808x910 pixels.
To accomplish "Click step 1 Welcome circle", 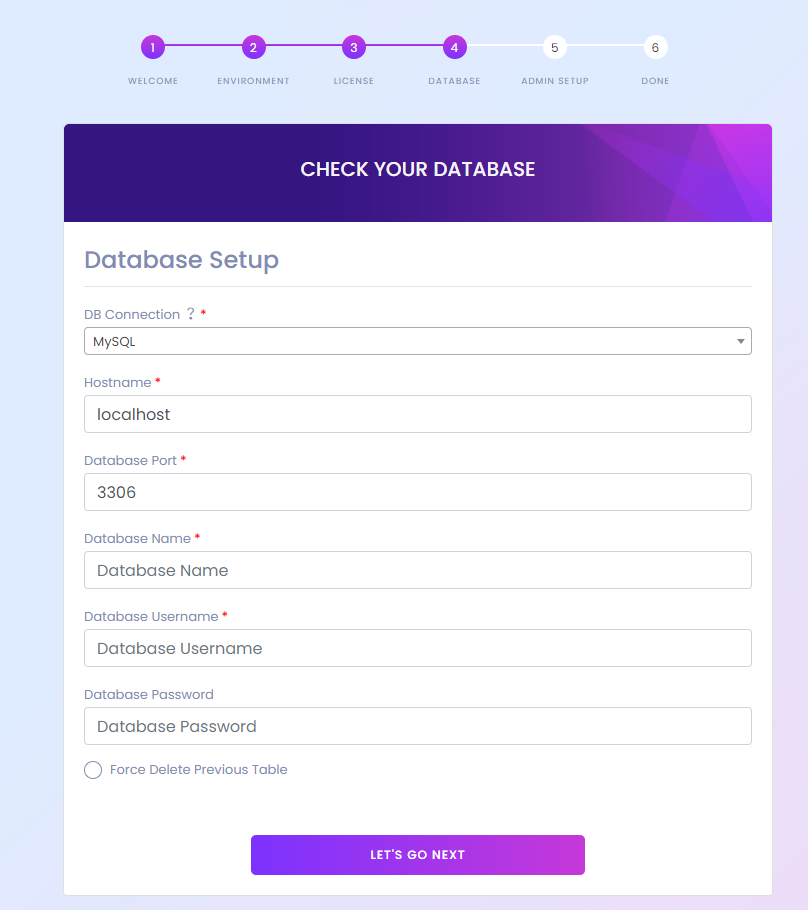I will tap(153, 47).
